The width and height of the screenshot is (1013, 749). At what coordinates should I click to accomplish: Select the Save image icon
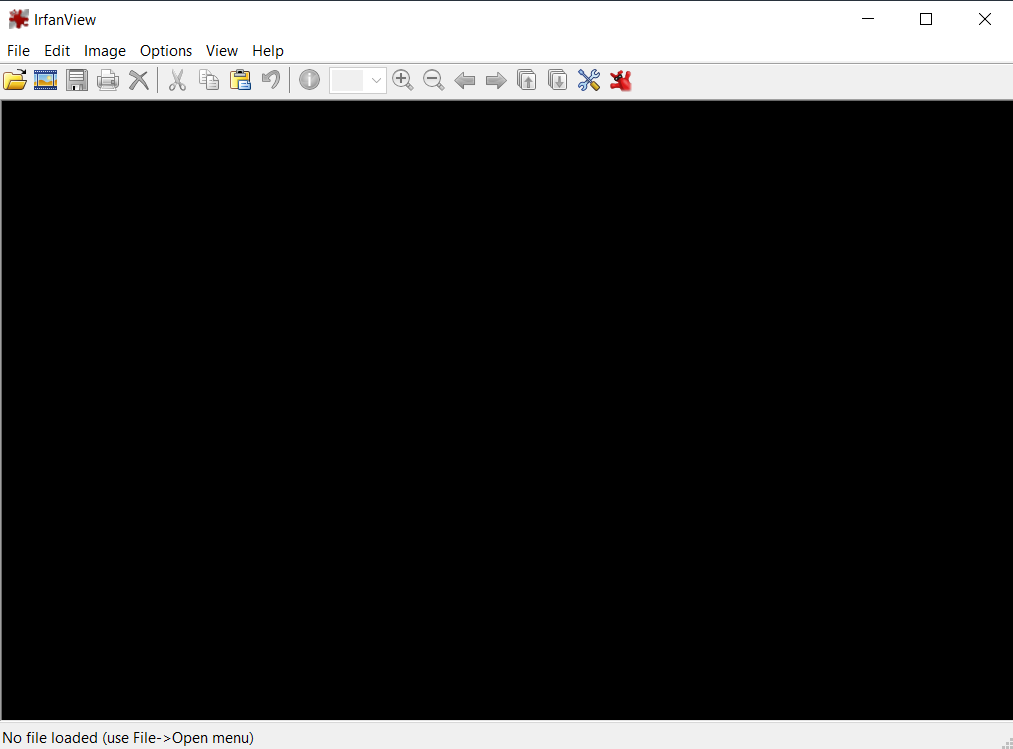(x=76, y=80)
